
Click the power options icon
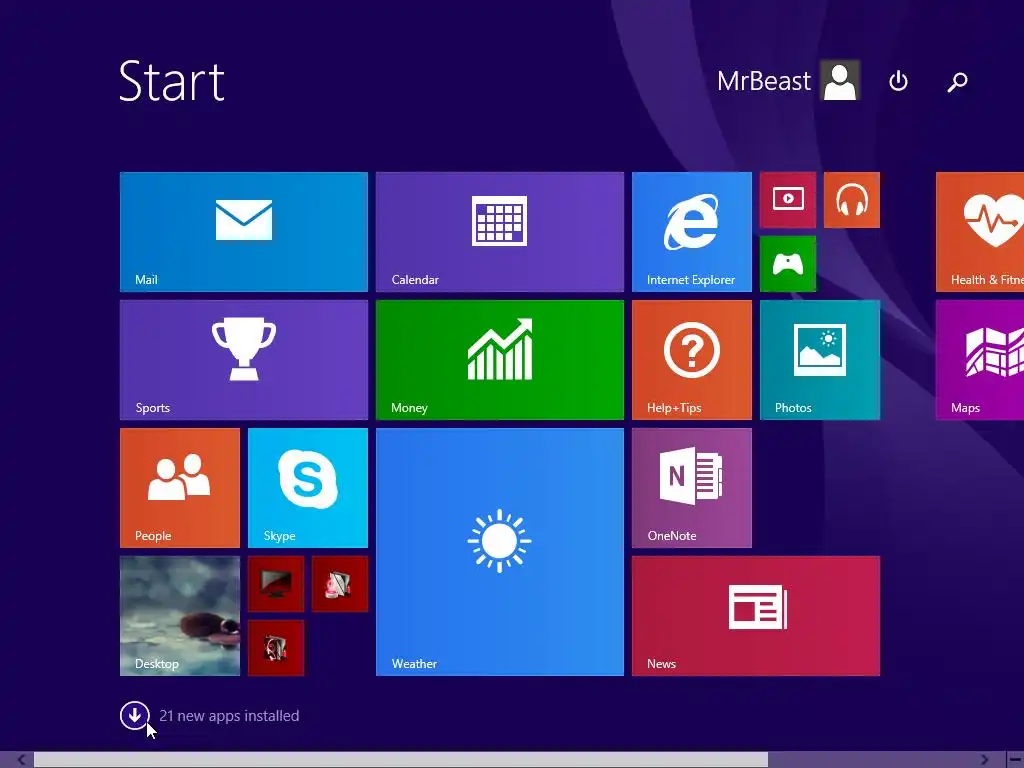[899, 81]
